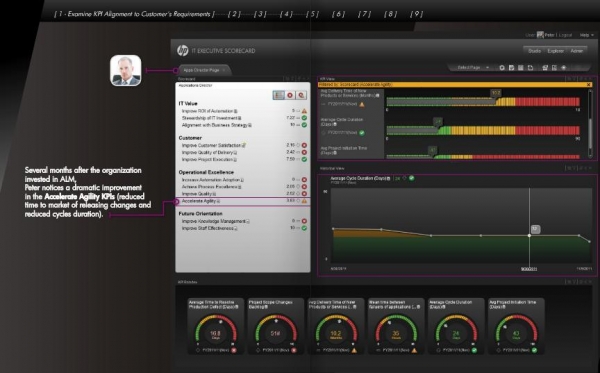Open the Average Cycle Duration gauge card

pyautogui.click(x=456, y=326)
